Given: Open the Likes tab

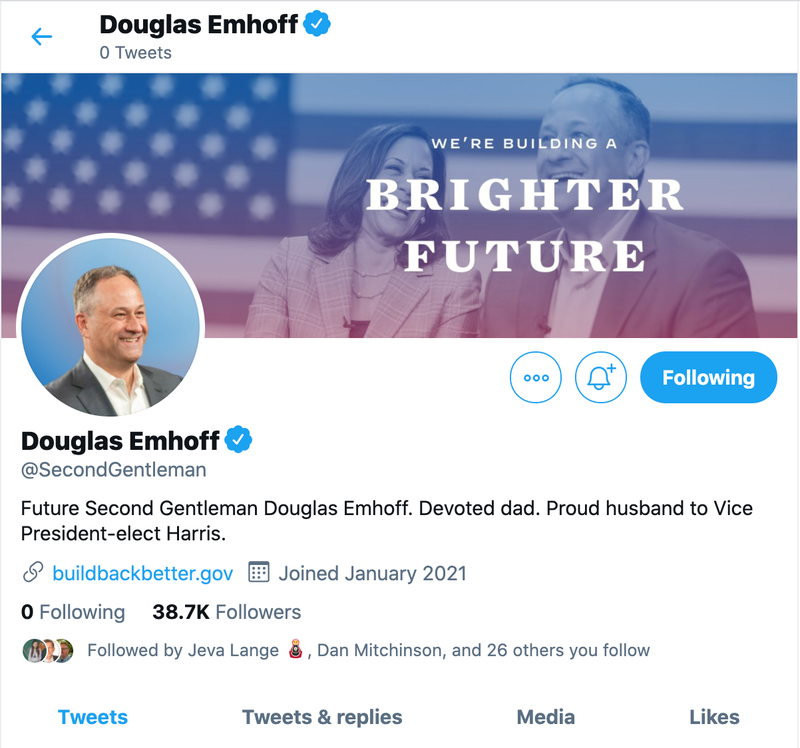Looking at the screenshot, I should point(714,717).
